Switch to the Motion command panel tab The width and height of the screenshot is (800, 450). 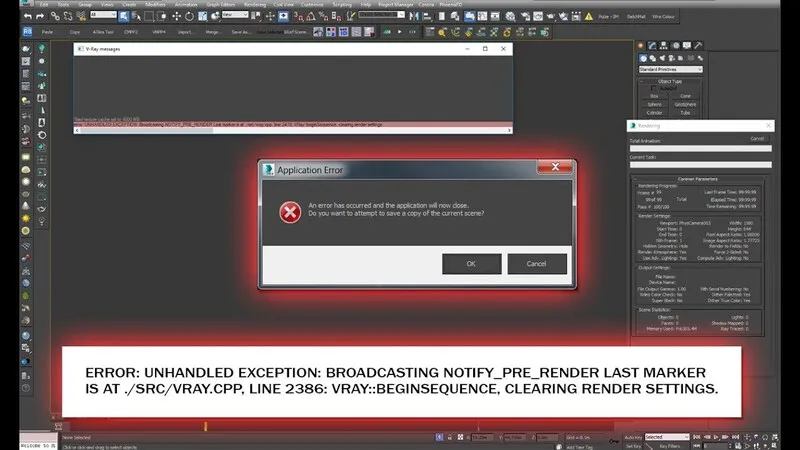[676, 45]
